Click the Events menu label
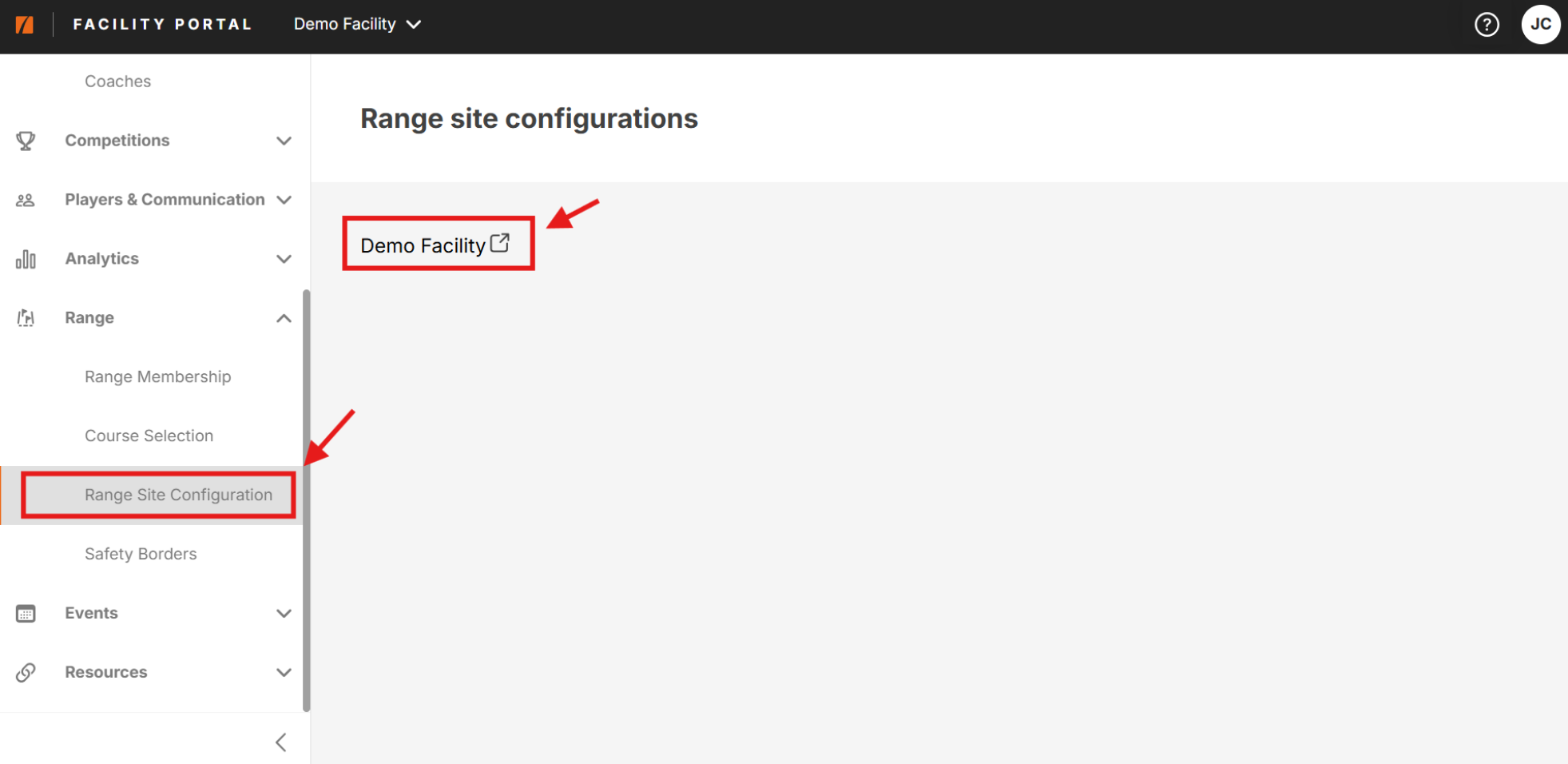 click(x=92, y=614)
